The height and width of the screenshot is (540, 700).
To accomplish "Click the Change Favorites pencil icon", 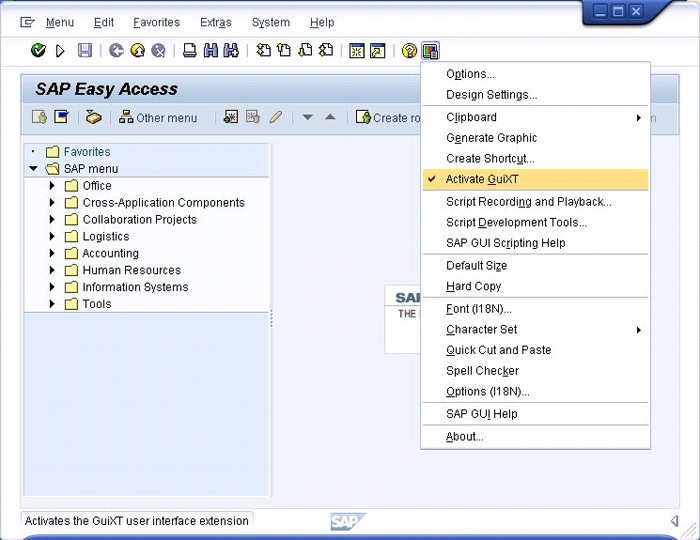I will pyautogui.click(x=276, y=117).
